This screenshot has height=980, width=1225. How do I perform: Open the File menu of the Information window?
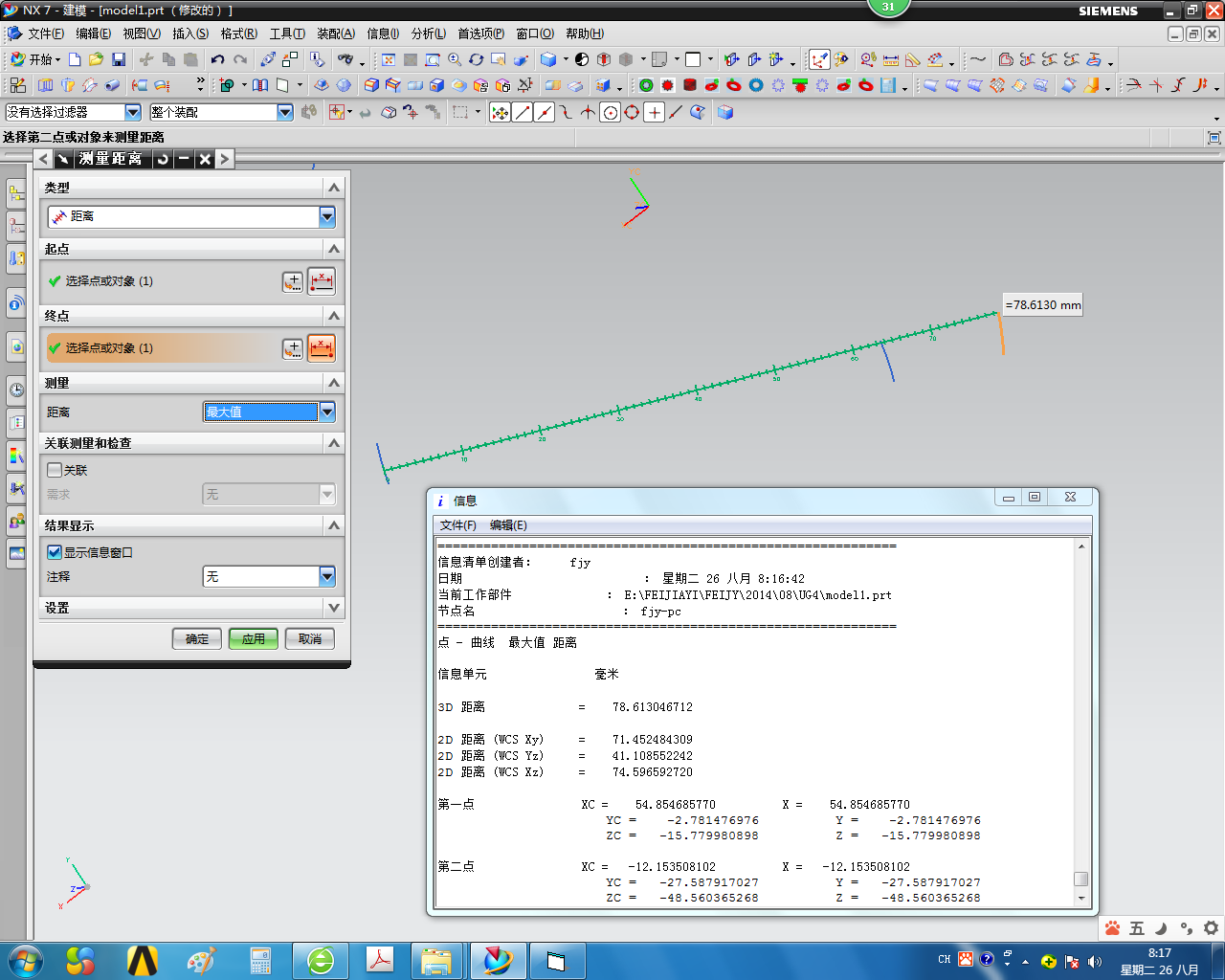click(x=458, y=525)
